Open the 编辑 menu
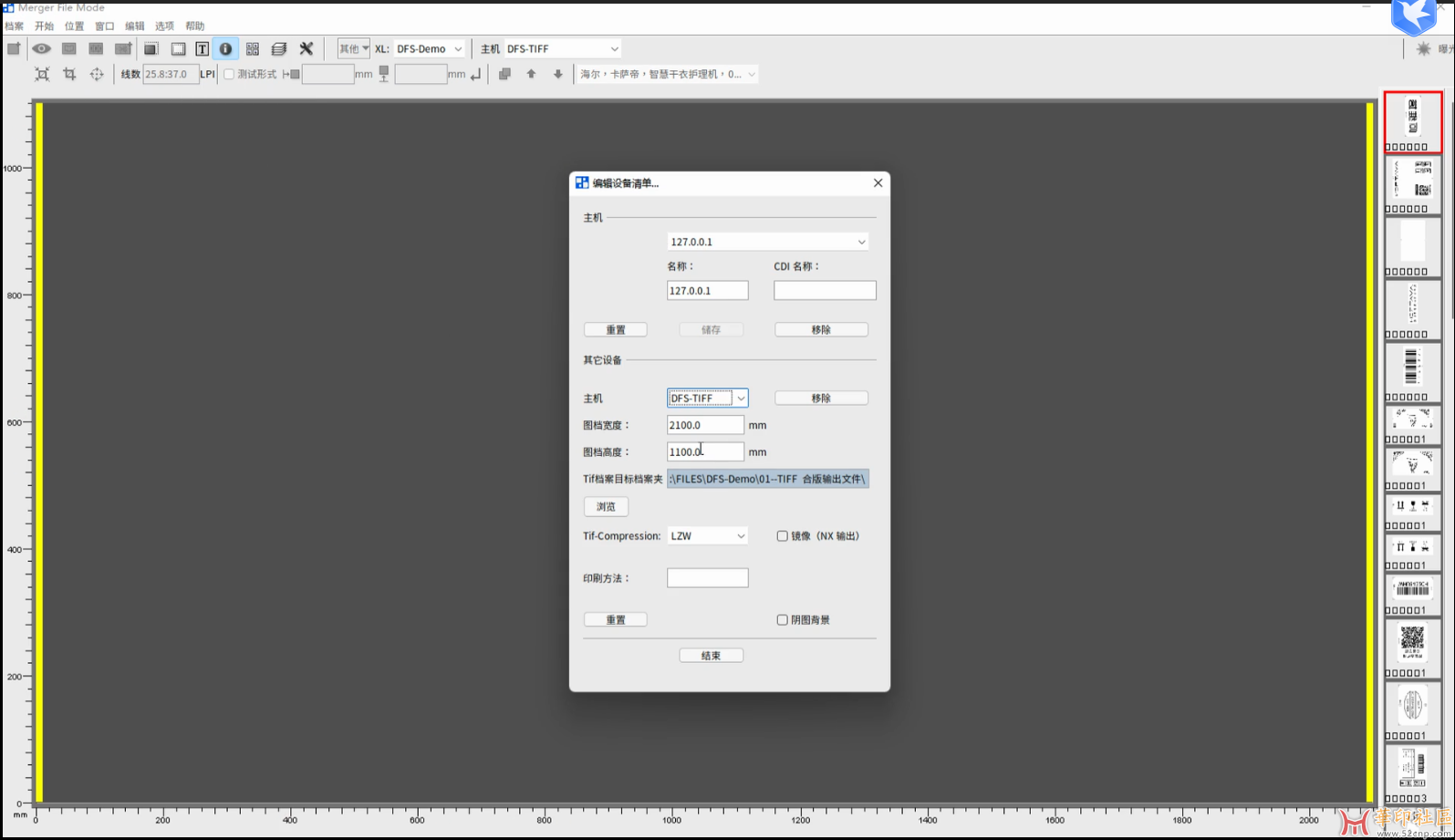 pyautogui.click(x=134, y=26)
